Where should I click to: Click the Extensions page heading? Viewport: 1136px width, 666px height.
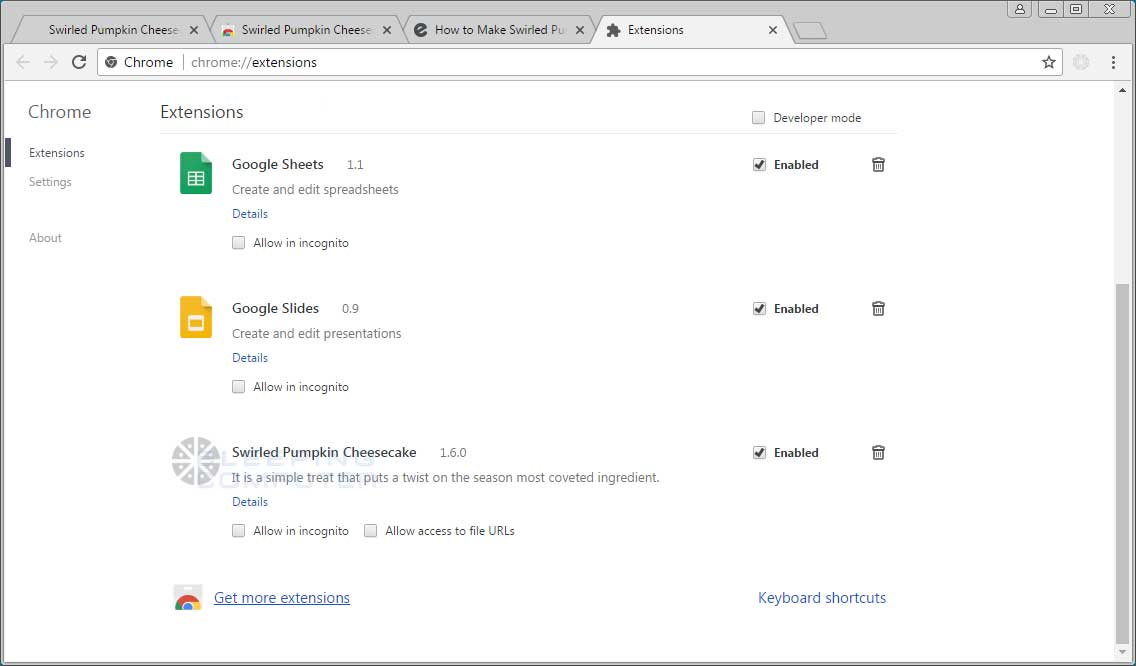coord(201,112)
